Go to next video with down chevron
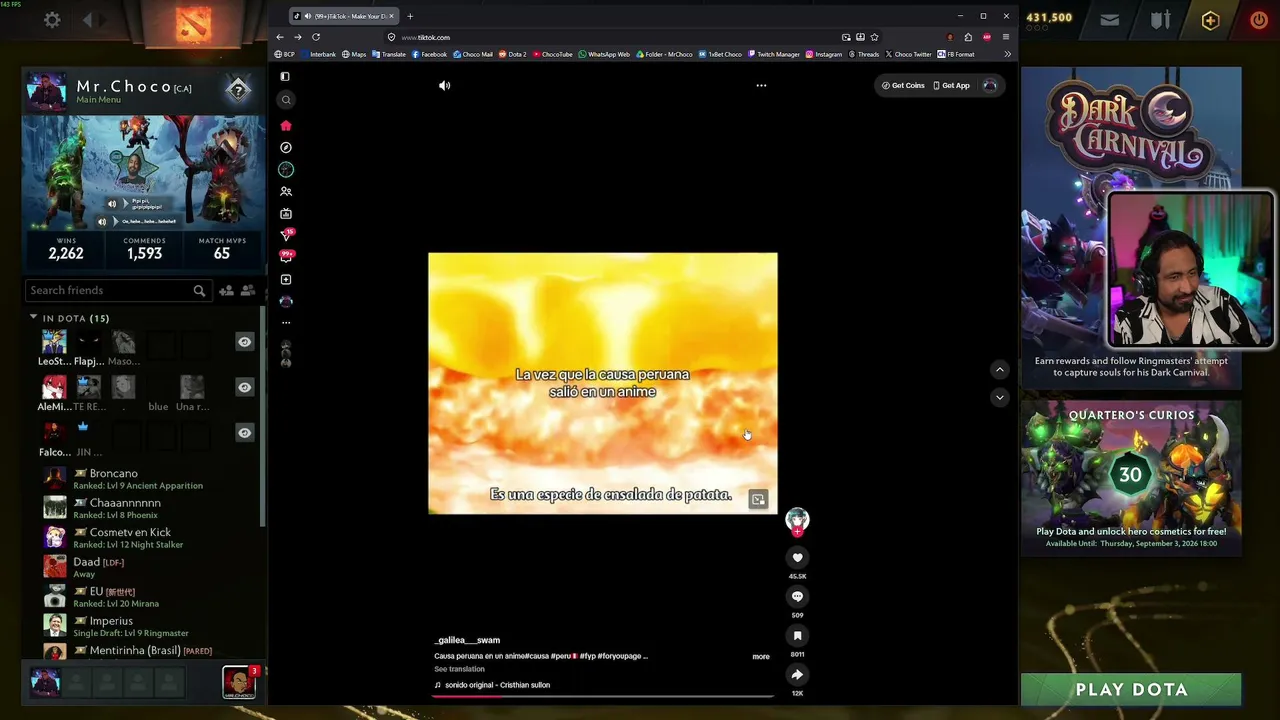 click(999, 397)
